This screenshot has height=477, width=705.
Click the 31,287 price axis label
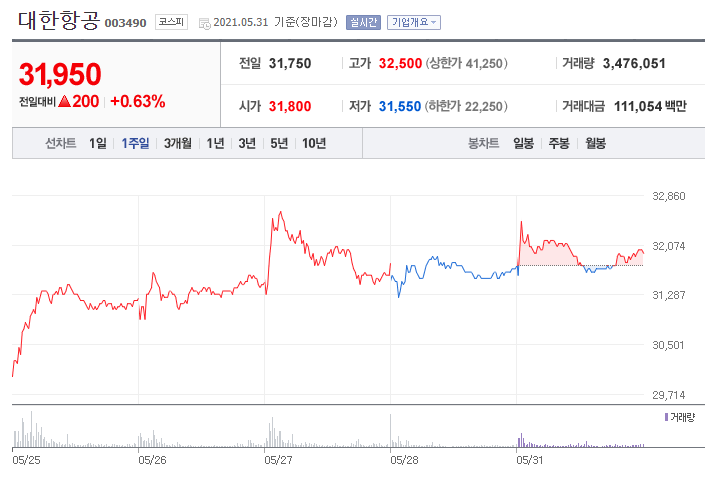point(669,295)
